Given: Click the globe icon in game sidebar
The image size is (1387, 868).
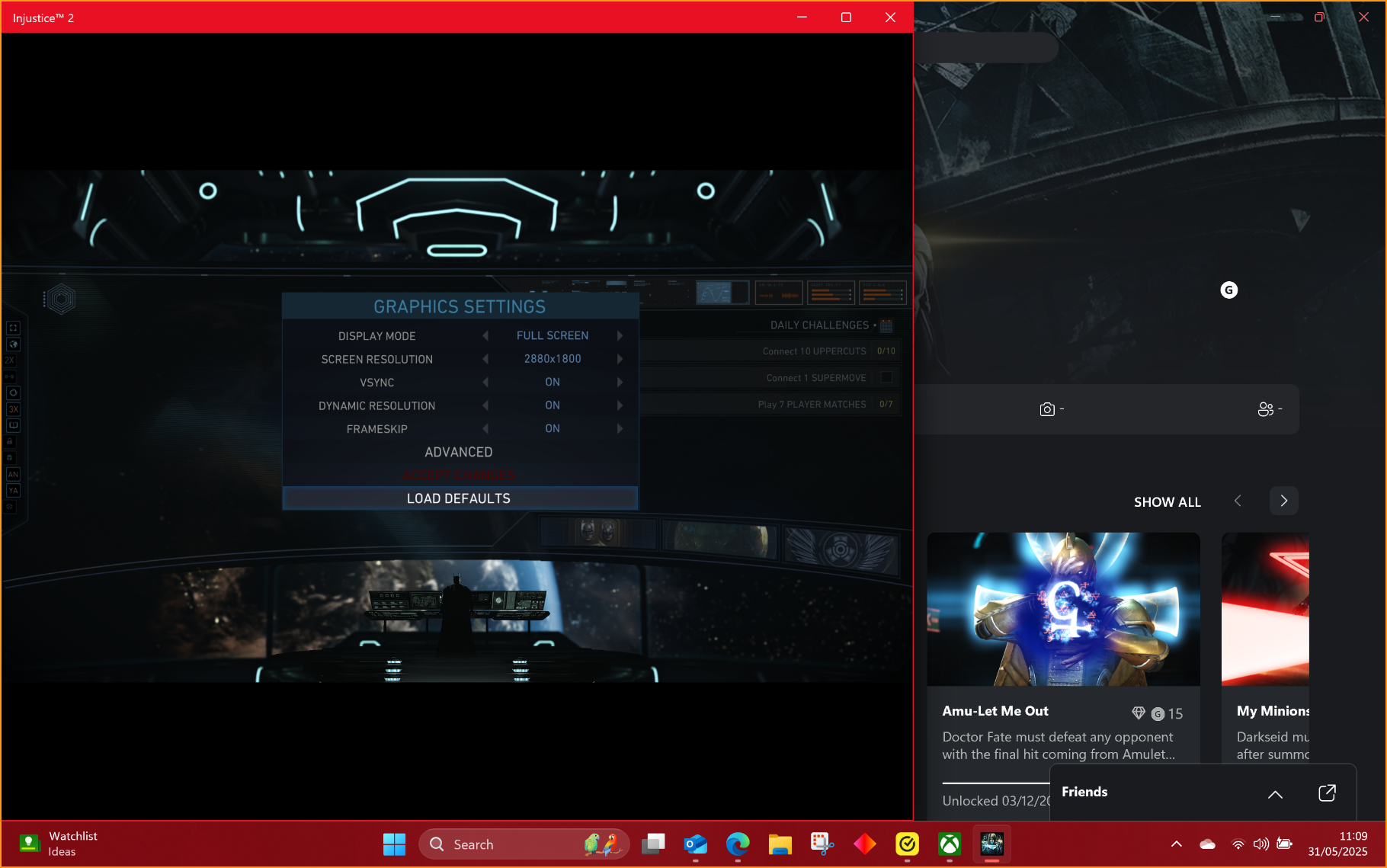Looking at the screenshot, I should click(x=13, y=344).
